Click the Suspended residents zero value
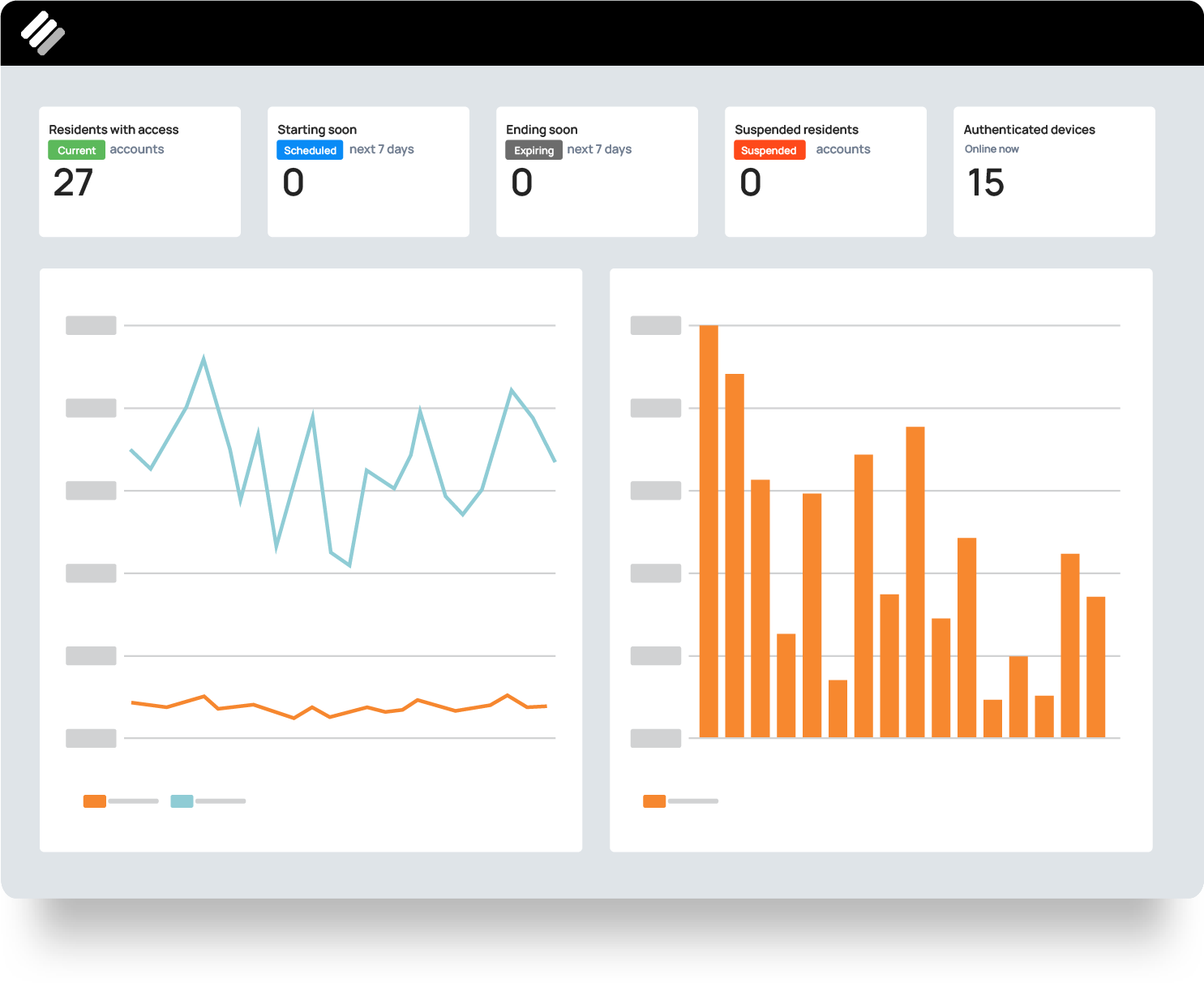The image size is (1204, 983). [751, 182]
